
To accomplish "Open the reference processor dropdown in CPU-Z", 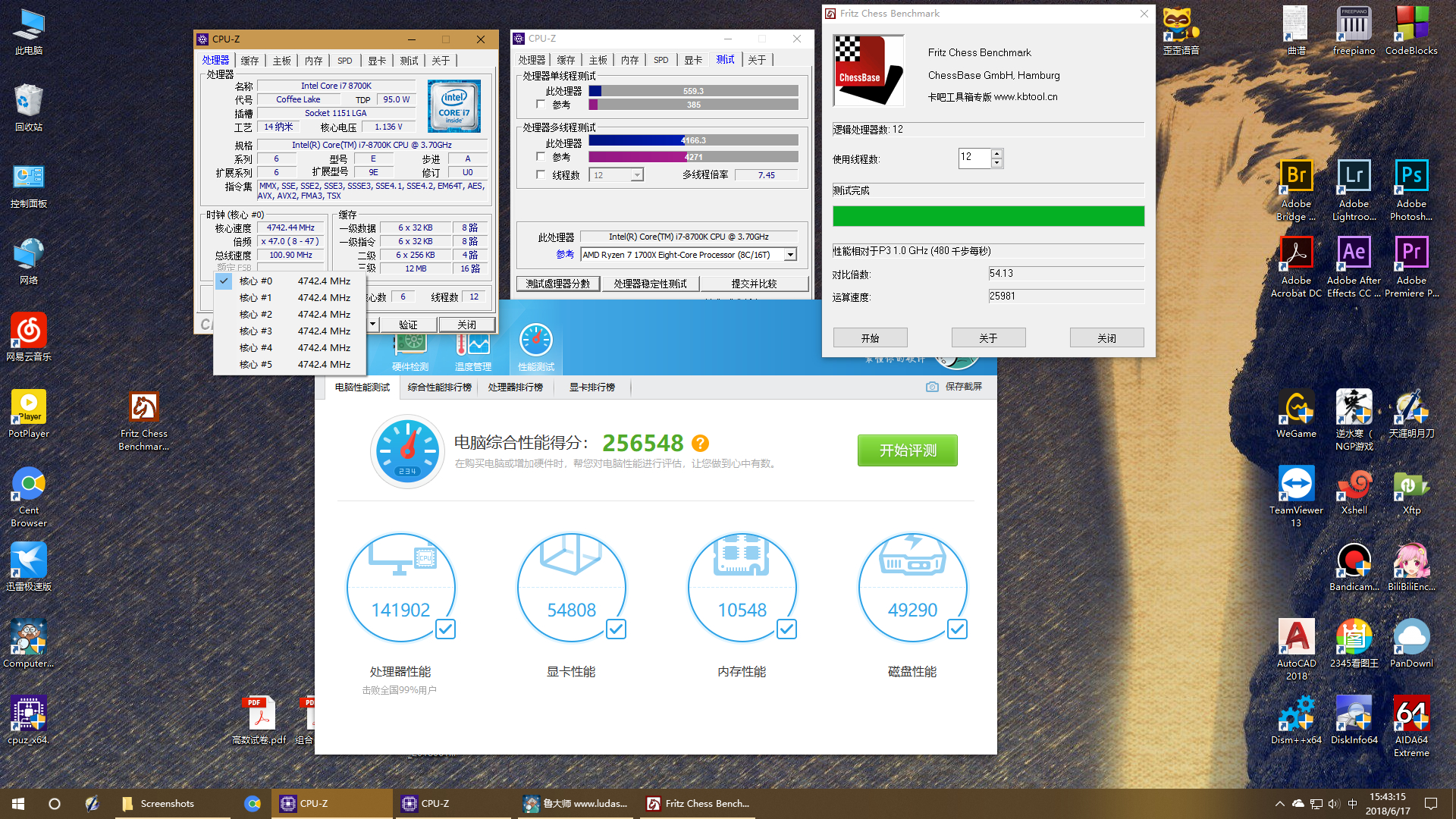I will pos(790,255).
